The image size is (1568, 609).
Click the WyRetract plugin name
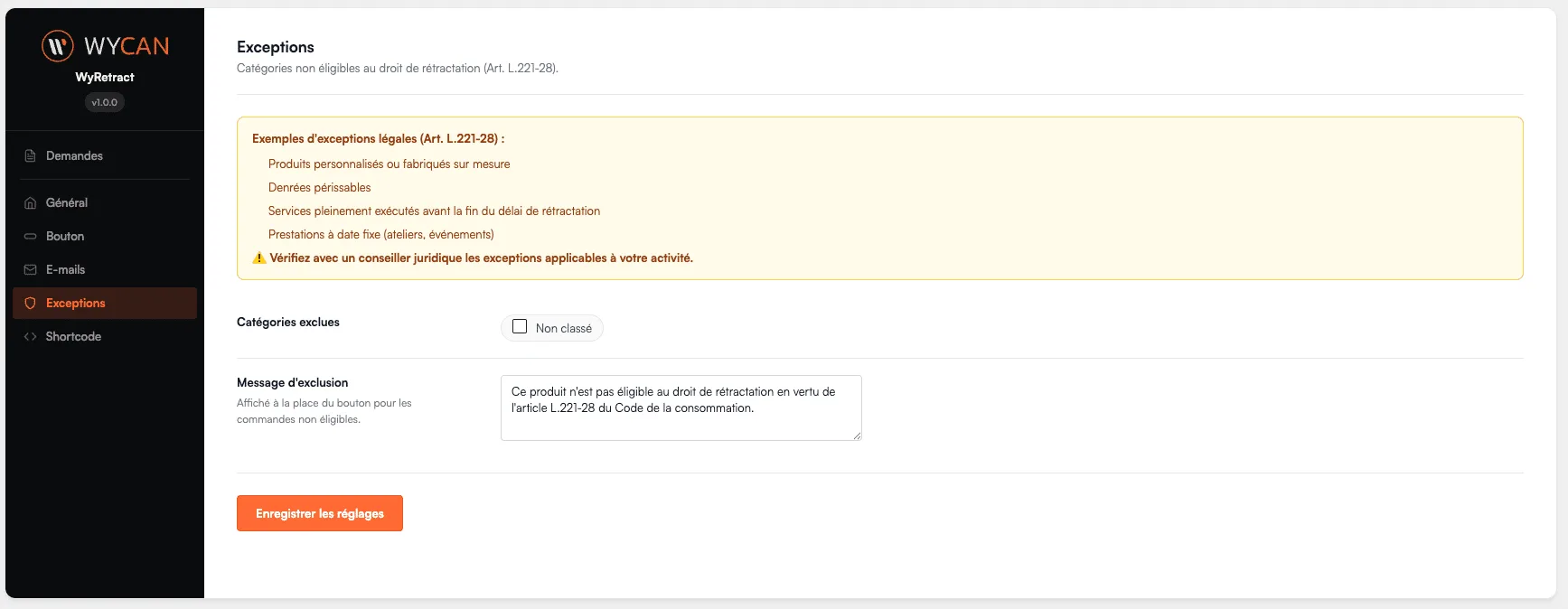[x=105, y=77]
